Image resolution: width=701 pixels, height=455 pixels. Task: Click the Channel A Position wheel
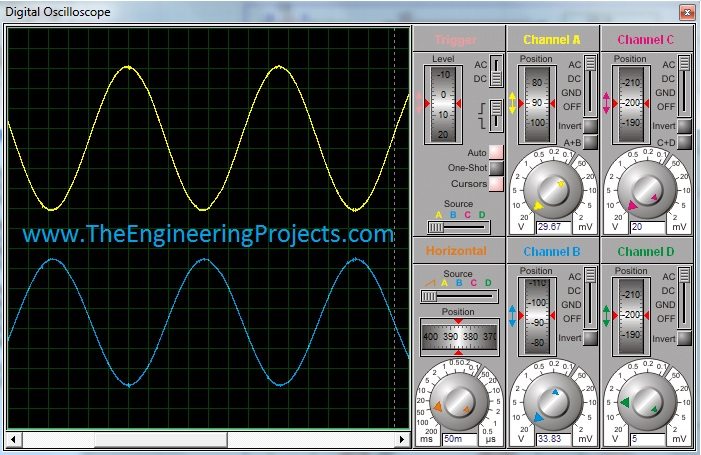[537, 105]
